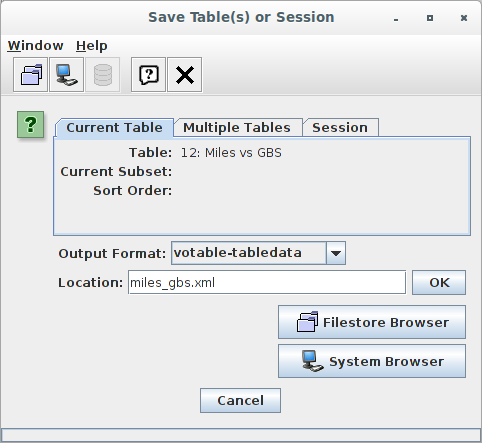482x443 pixels.
Task: Expand the Output Format dropdown arrow
Action: coord(336,253)
